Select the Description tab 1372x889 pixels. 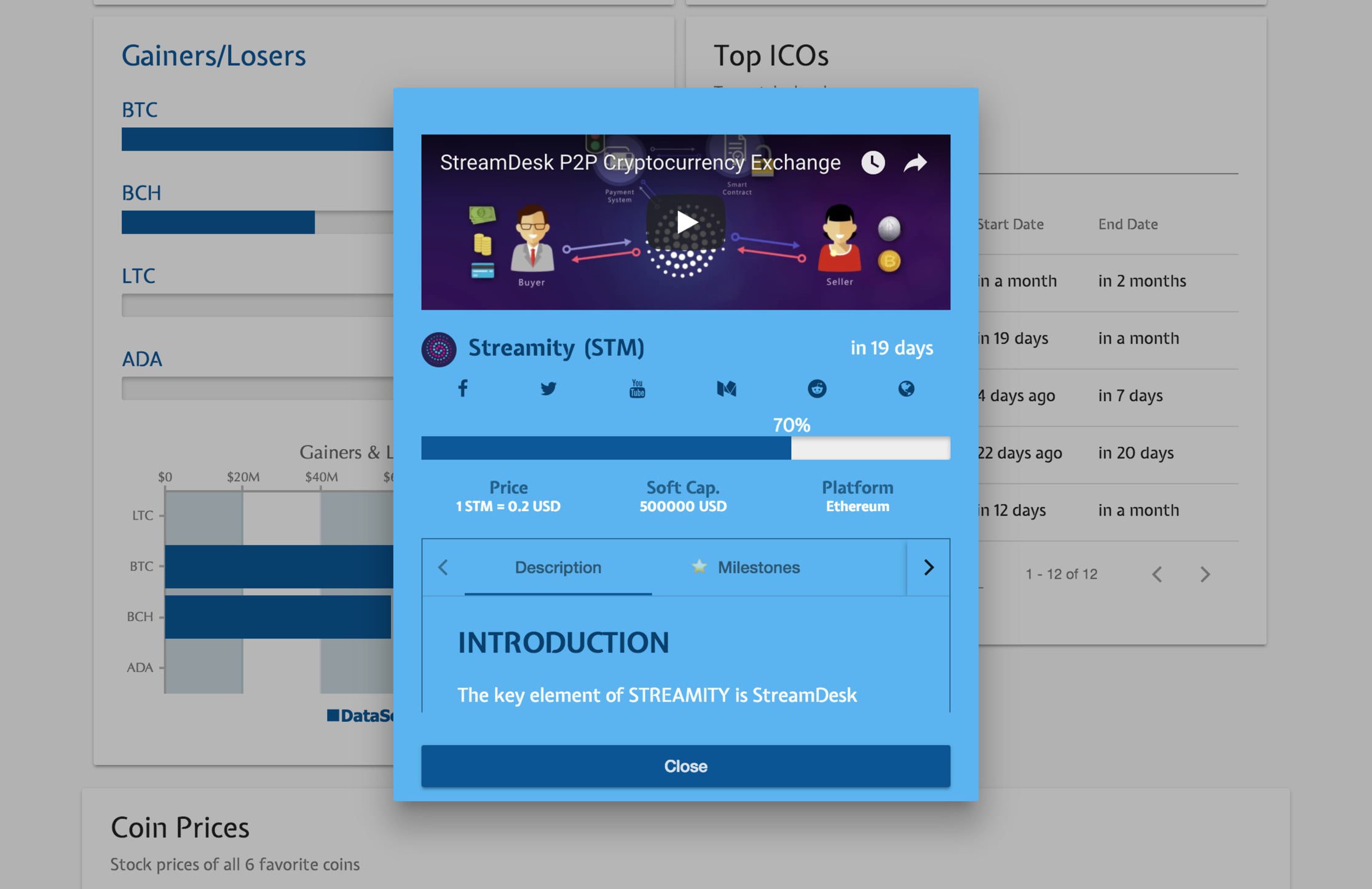(x=558, y=567)
